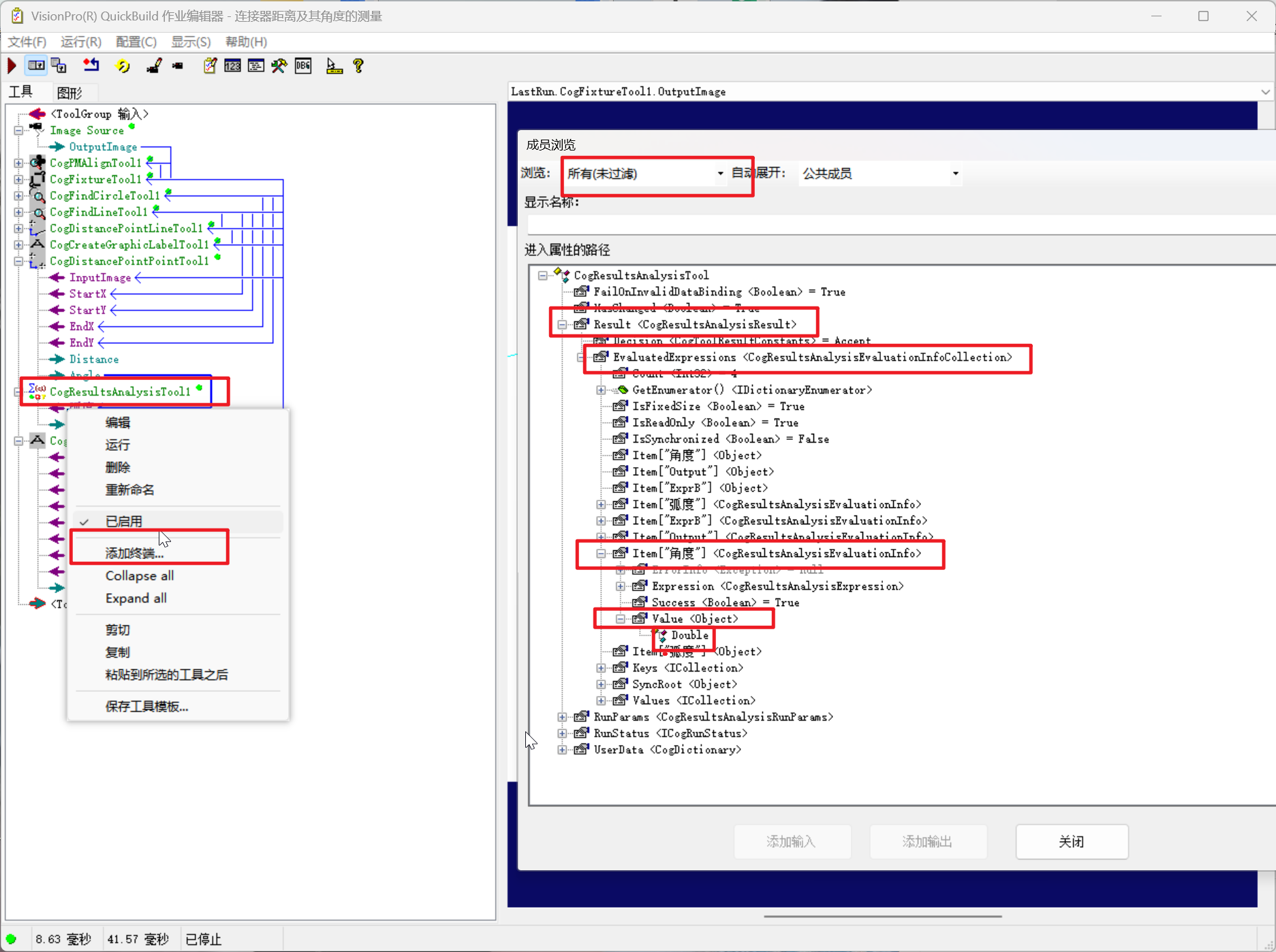Viewport: 1276px width, 952px height.
Task: Expand CogFindLineTool1 in the tool tree
Action: click(18, 212)
